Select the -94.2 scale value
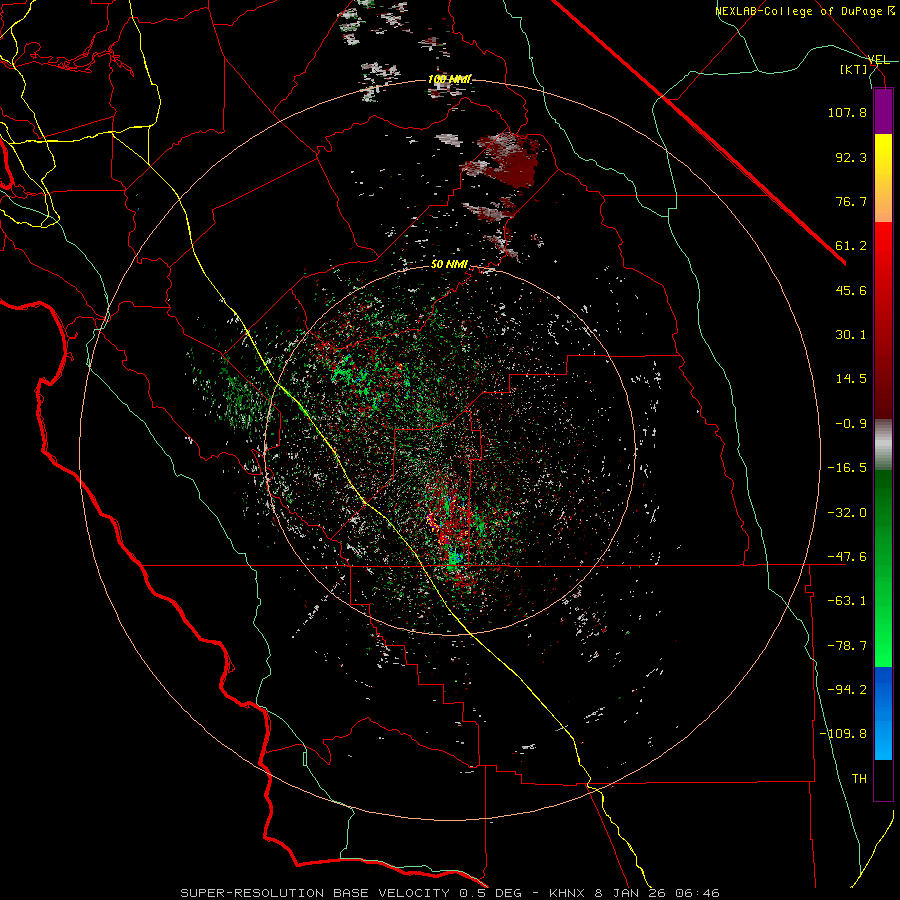Viewport: 900px width, 900px height. click(847, 690)
